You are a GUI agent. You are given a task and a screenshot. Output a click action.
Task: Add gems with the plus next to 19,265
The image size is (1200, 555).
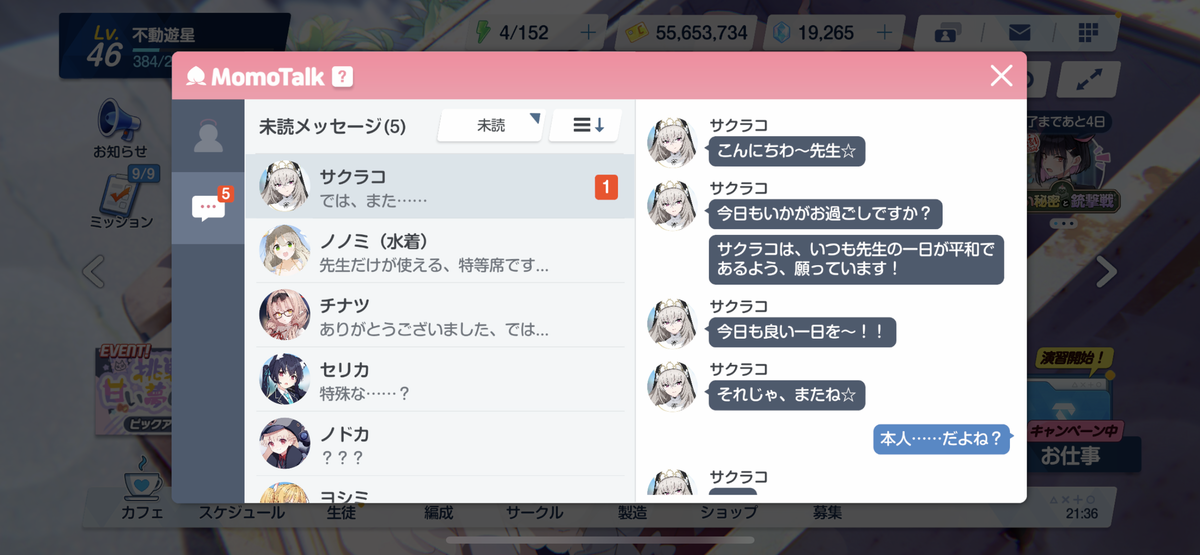(x=884, y=33)
